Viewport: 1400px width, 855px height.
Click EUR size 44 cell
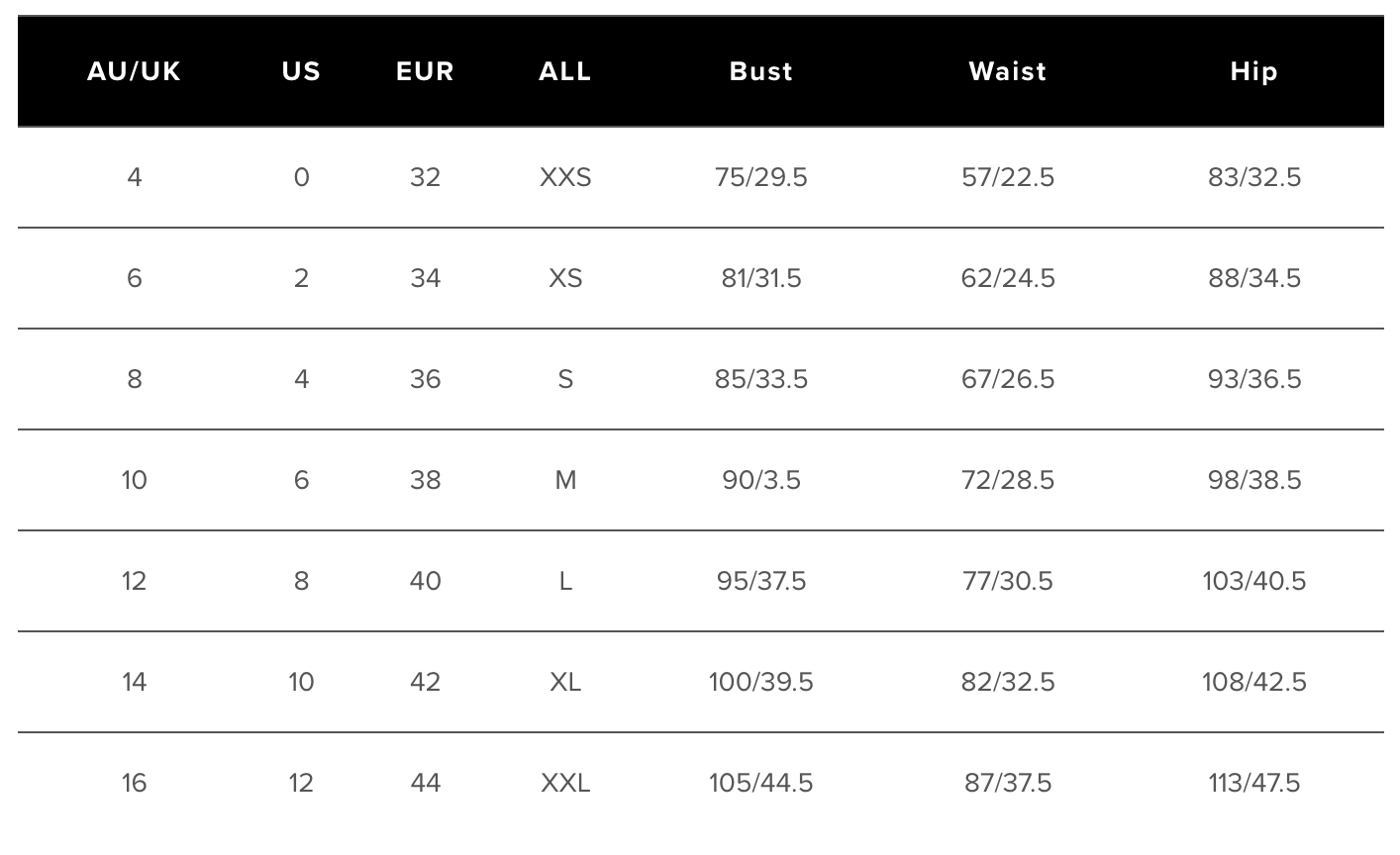425,783
